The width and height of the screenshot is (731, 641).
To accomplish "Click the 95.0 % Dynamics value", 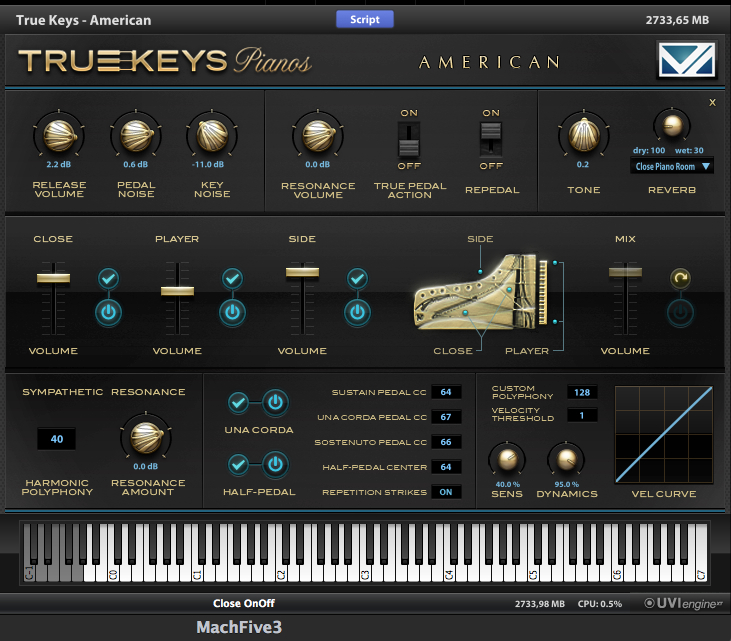I will point(566,484).
